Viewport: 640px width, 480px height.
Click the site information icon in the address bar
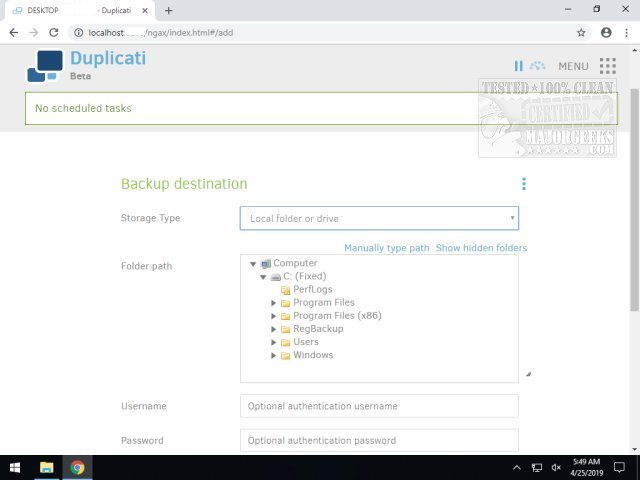click(x=78, y=33)
